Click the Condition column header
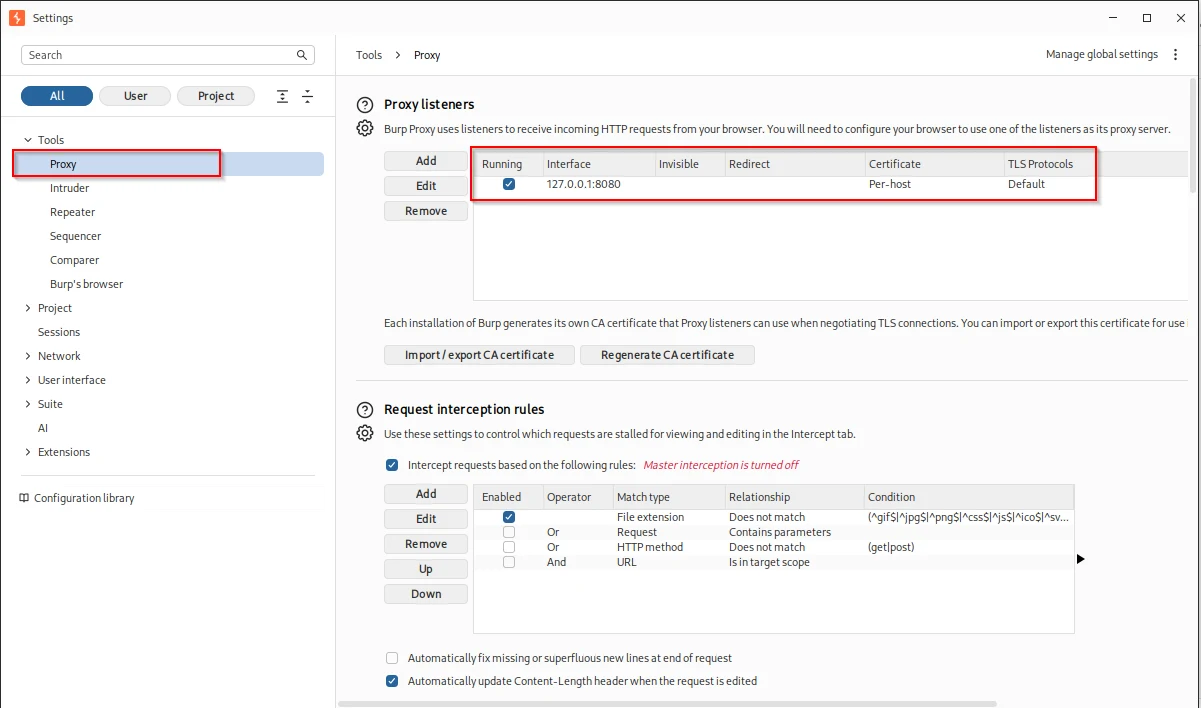Image resolution: width=1201 pixels, height=708 pixels. (x=969, y=497)
